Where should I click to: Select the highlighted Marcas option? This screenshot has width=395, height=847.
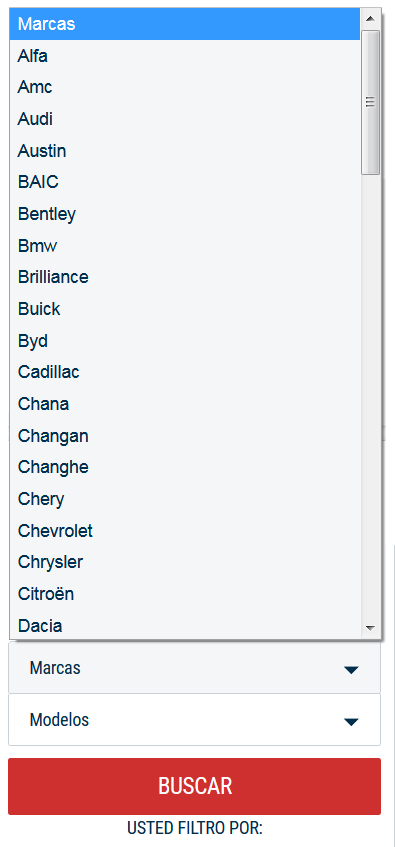point(185,24)
